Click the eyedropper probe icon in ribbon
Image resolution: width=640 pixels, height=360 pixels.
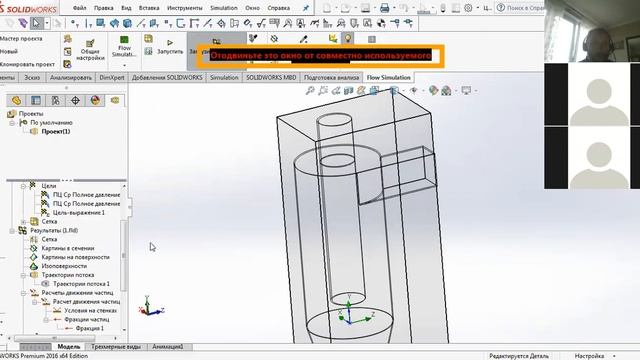(303, 39)
